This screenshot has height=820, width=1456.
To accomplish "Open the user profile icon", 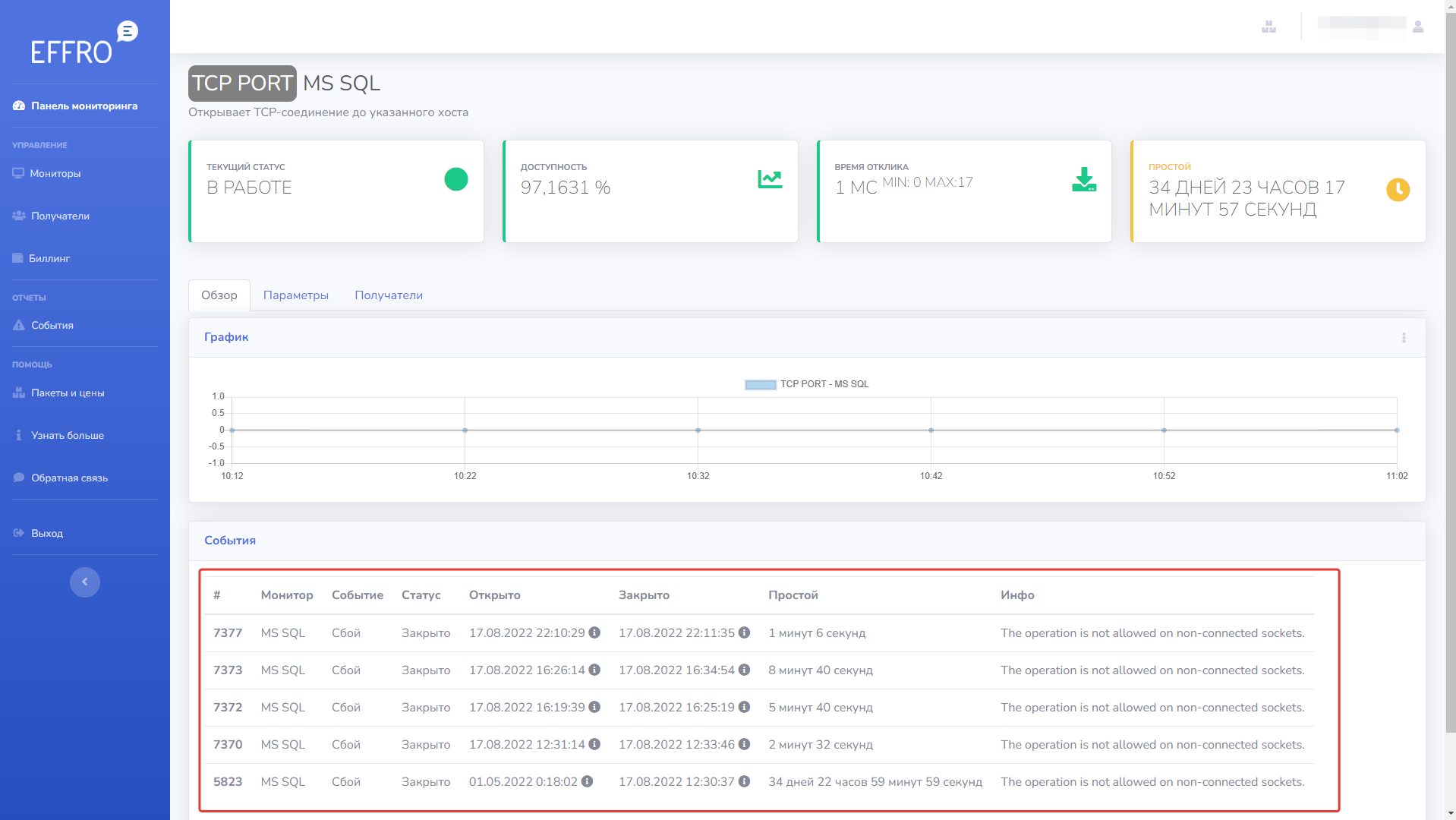I will [x=1417, y=27].
